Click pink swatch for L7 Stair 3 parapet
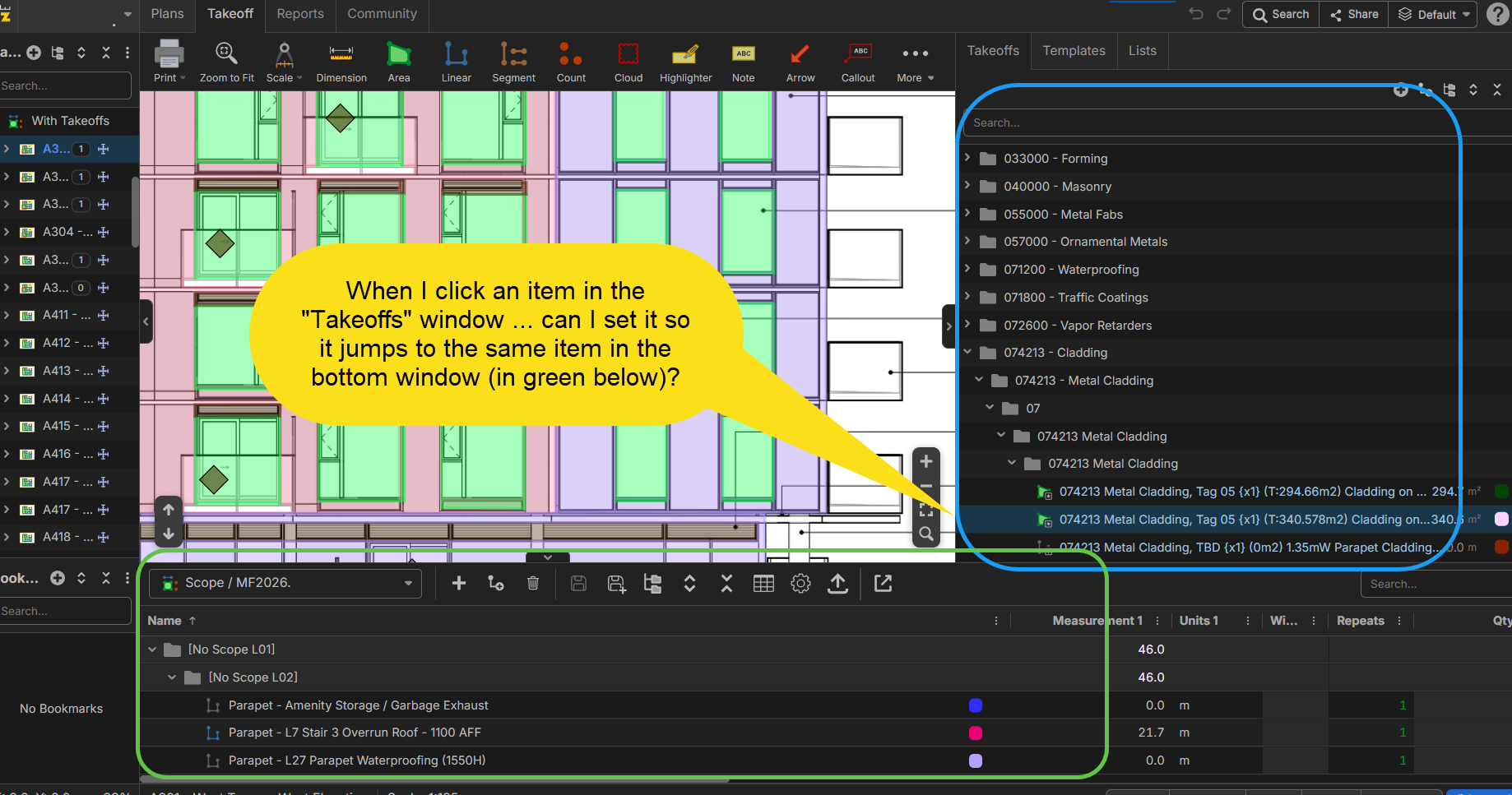 coord(976,733)
